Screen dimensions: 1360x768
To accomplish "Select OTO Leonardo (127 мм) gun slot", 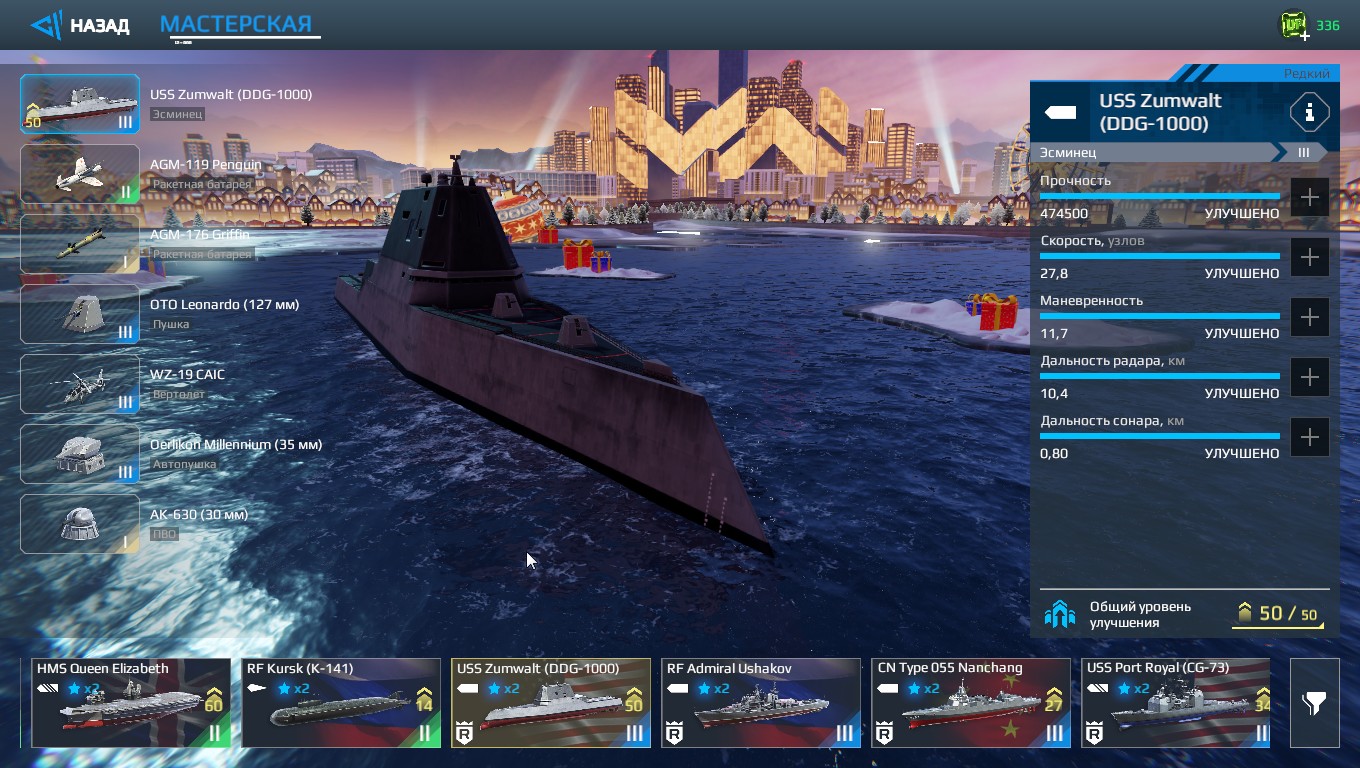I will click(80, 314).
